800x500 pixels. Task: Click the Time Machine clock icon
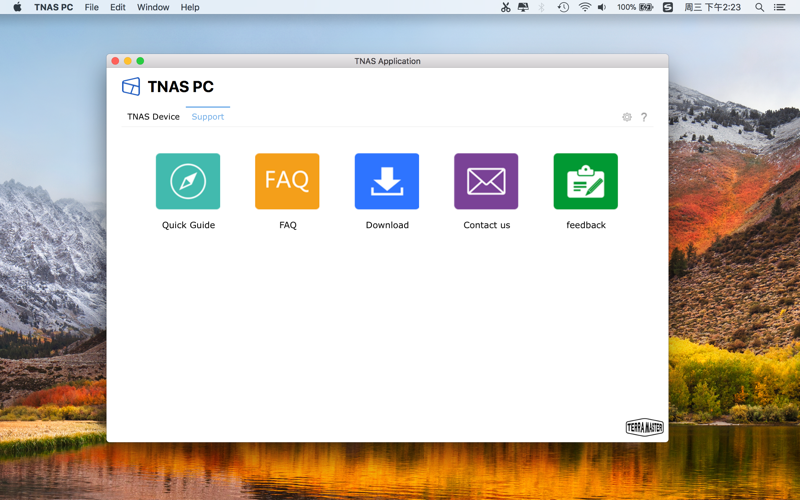click(563, 7)
